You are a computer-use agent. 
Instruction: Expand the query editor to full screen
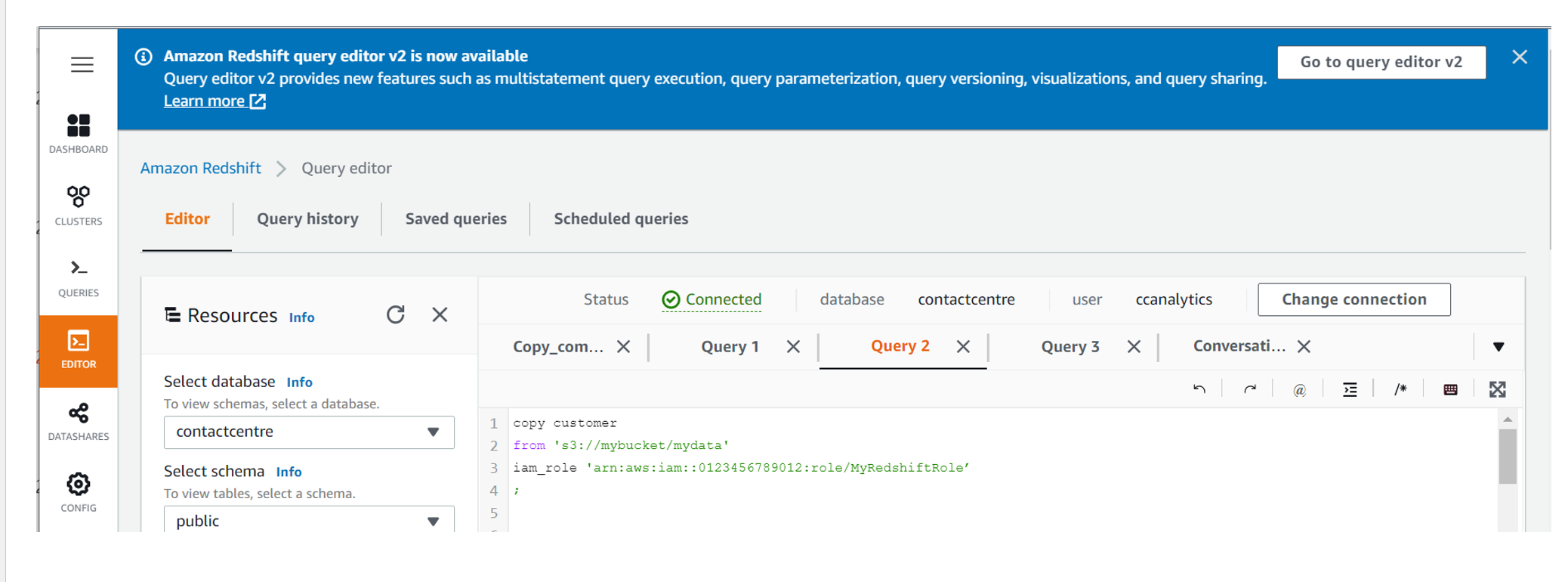click(x=1497, y=389)
